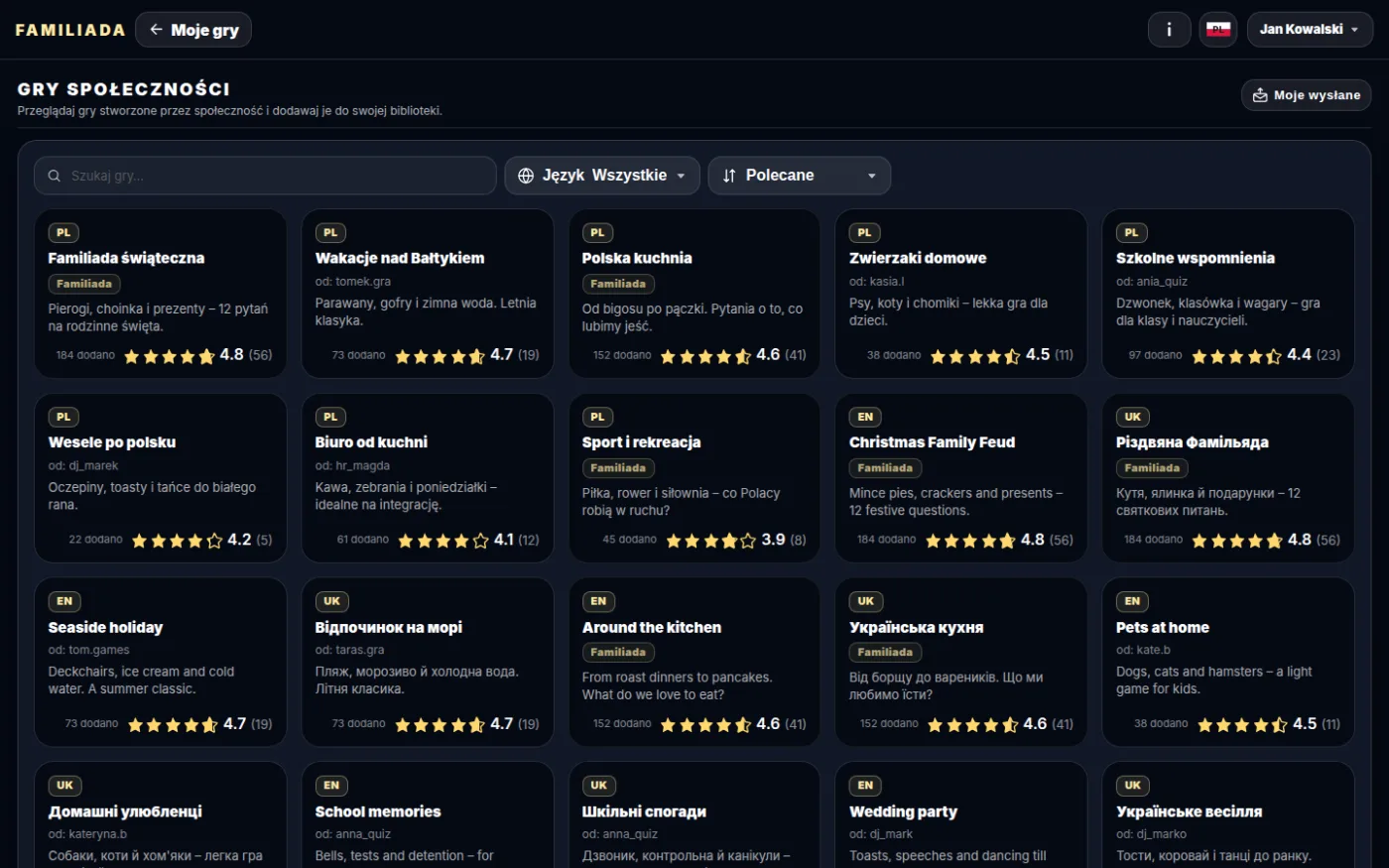Select the School memories game title
This screenshot has height=868, width=1389.
pos(378,812)
